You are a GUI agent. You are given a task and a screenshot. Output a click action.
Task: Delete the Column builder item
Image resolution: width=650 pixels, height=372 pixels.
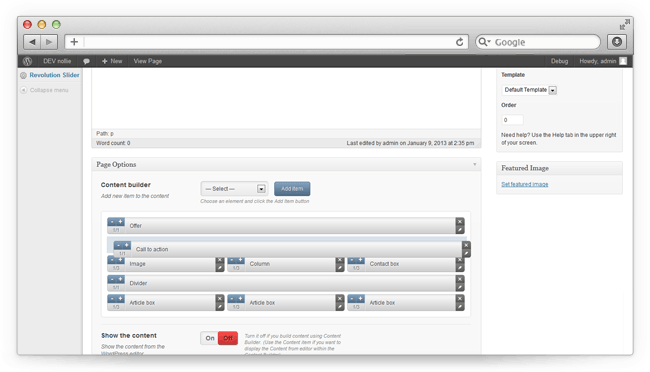tap(340, 260)
